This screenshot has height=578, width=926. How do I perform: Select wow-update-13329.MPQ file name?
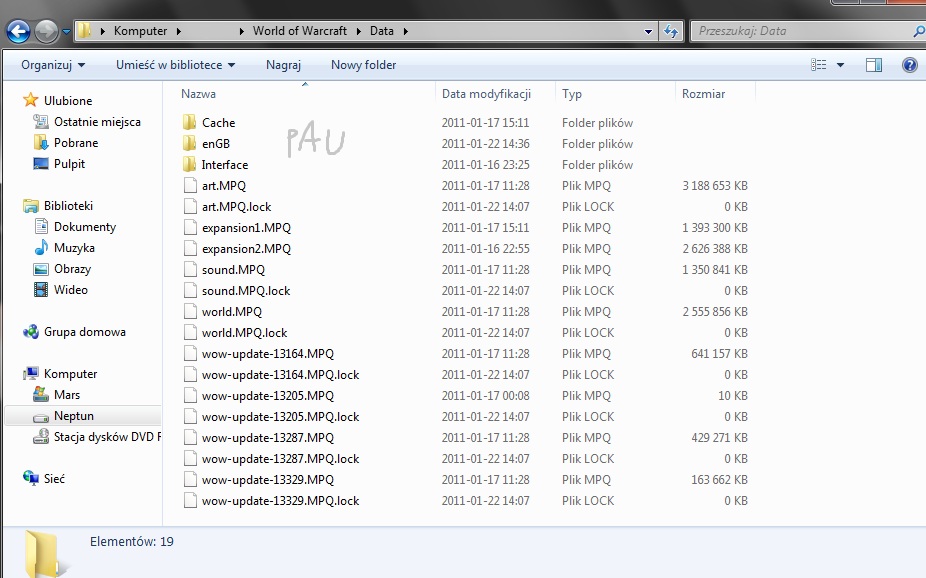click(x=268, y=480)
